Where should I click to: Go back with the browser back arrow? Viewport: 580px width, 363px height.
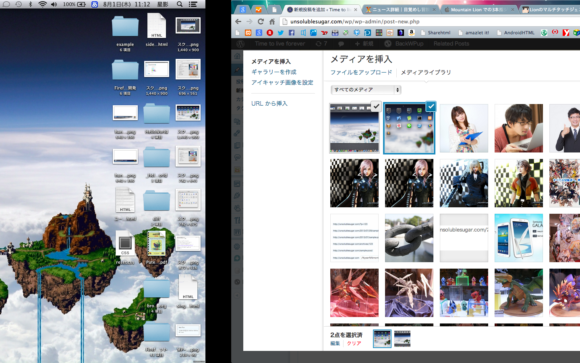pos(238,22)
